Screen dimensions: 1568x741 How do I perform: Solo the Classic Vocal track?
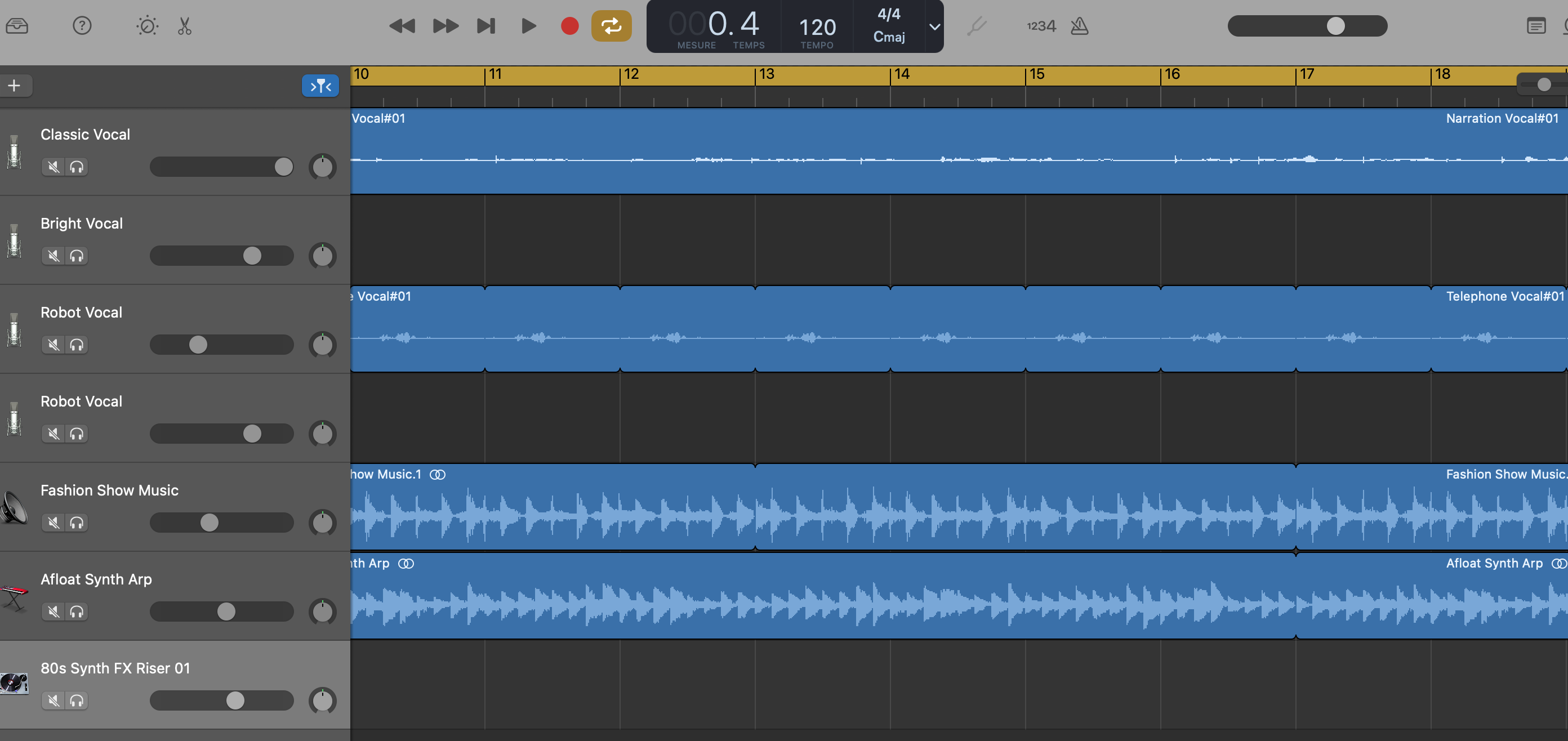point(77,167)
